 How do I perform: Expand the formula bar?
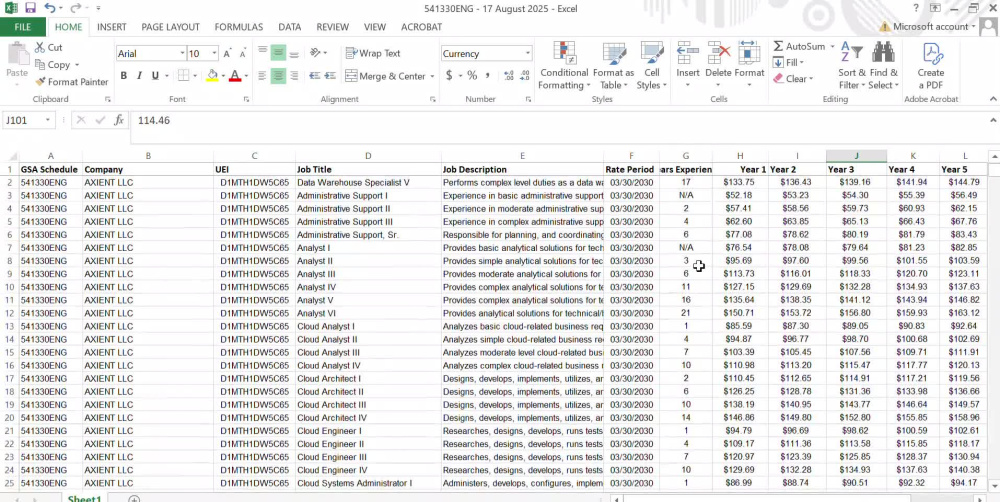[x=993, y=120]
